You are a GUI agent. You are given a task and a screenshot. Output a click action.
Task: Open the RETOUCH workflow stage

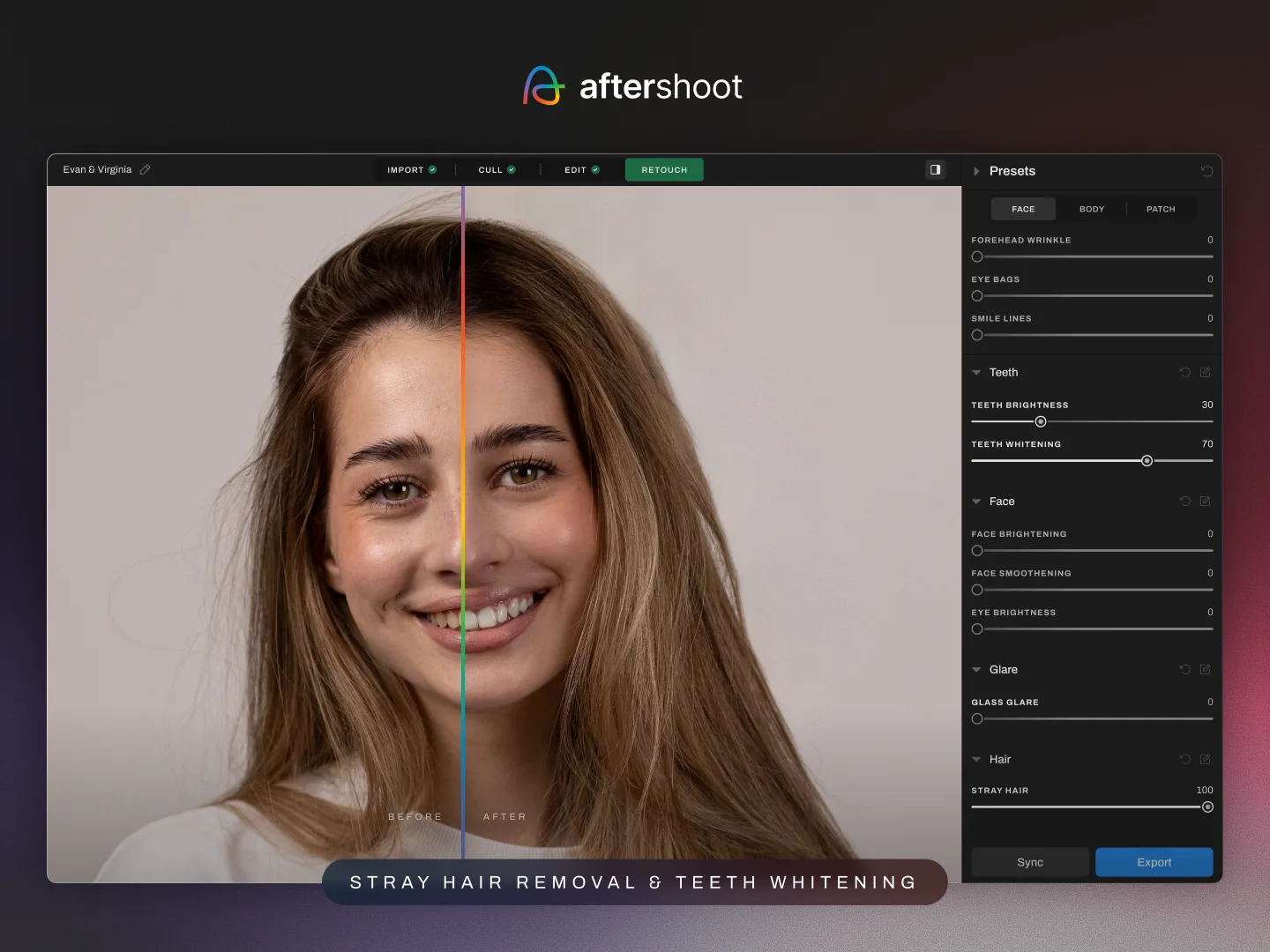[x=664, y=169]
